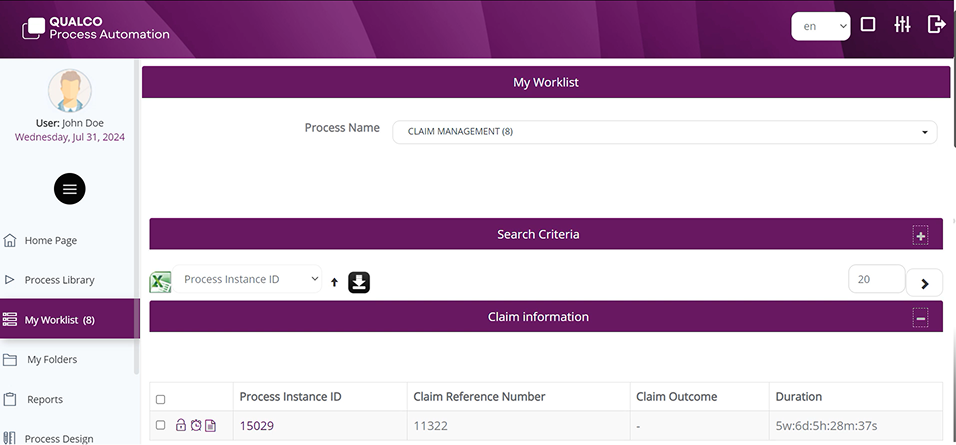The height and width of the screenshot is (445, 956).
Task: Click the Home Page house icon
Action: click(10, 240)
